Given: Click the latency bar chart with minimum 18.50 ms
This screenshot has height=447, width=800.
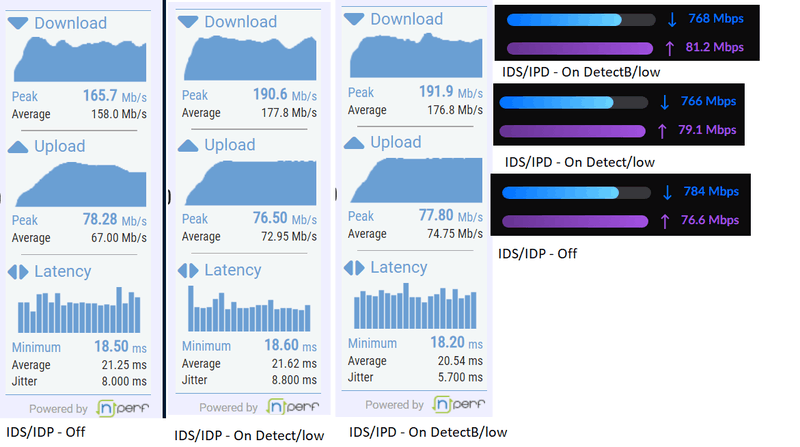Looking at the screenshot, I should pos(79,310).
